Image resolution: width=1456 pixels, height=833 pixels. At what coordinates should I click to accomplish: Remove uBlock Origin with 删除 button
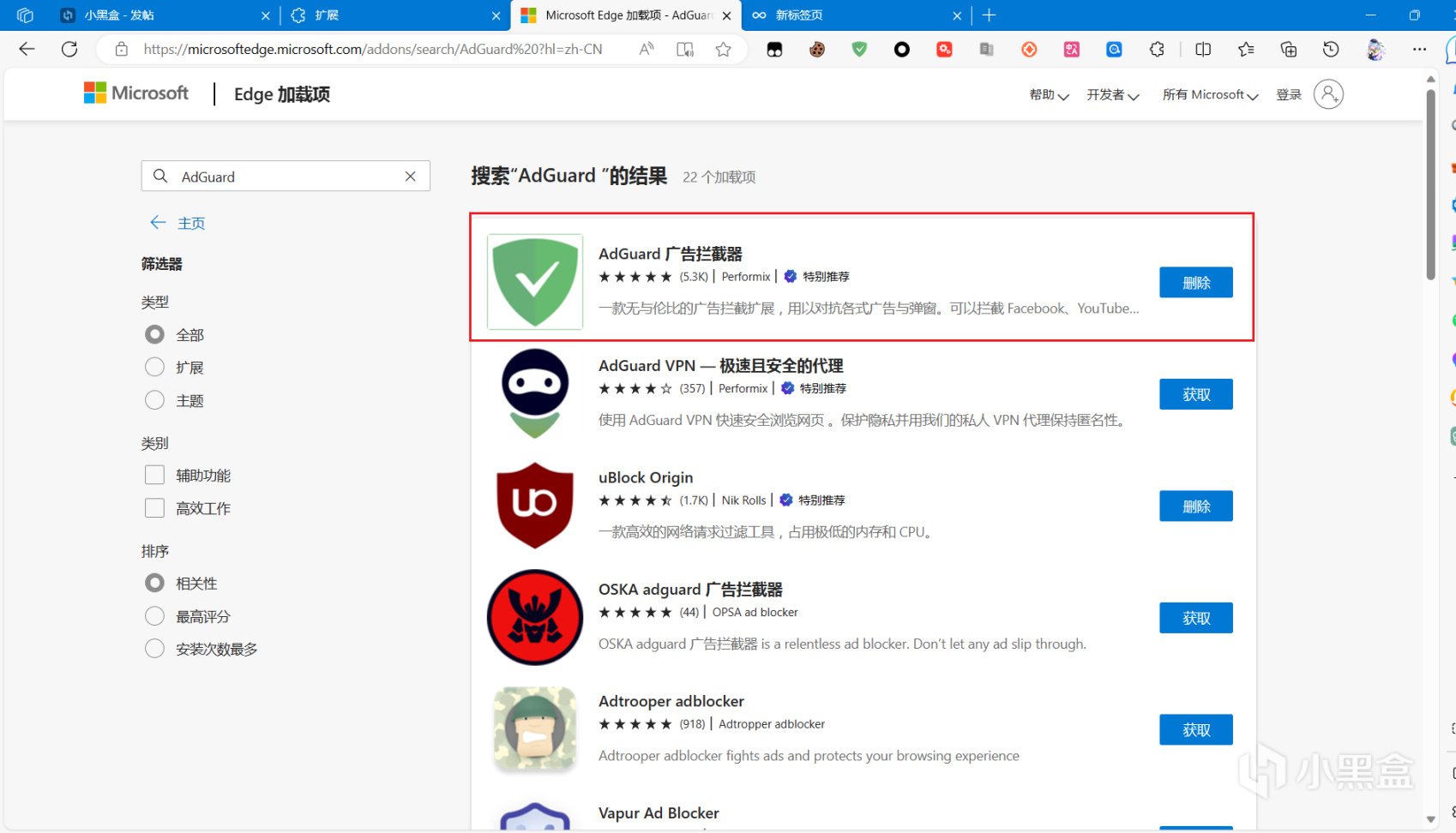coord(1196,506)
